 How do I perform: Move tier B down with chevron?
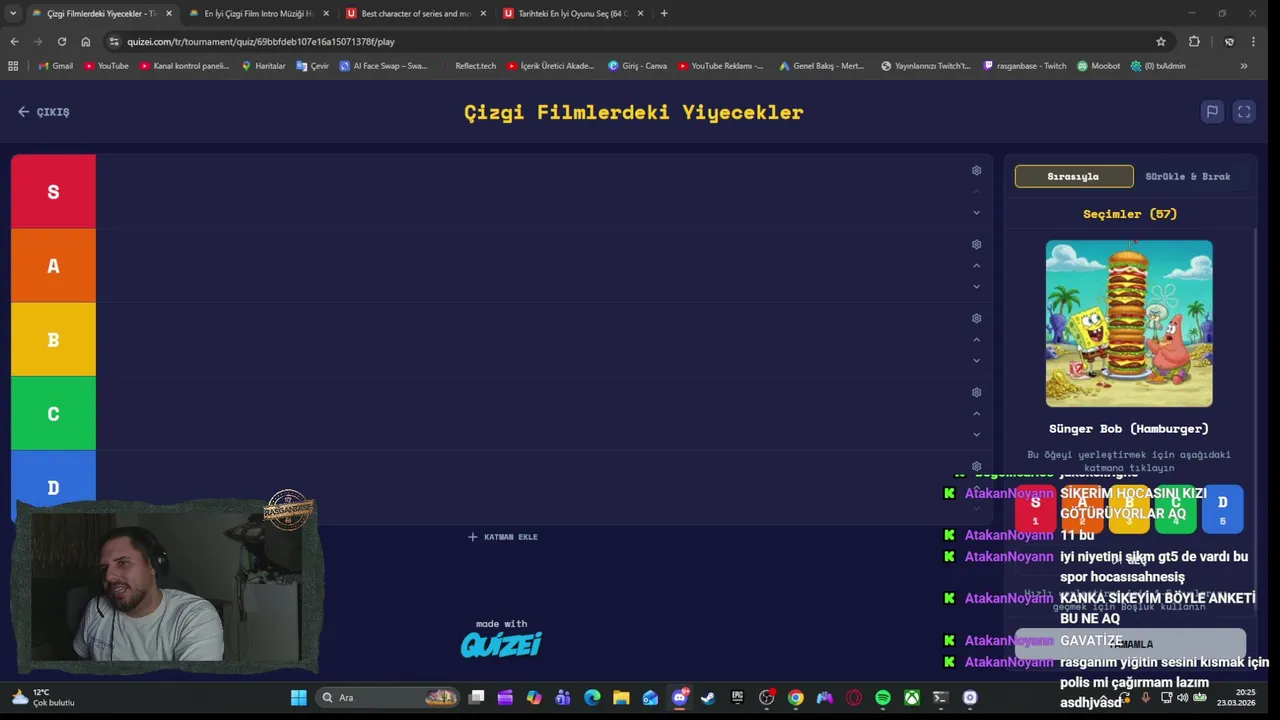click(x=976, y=360)
